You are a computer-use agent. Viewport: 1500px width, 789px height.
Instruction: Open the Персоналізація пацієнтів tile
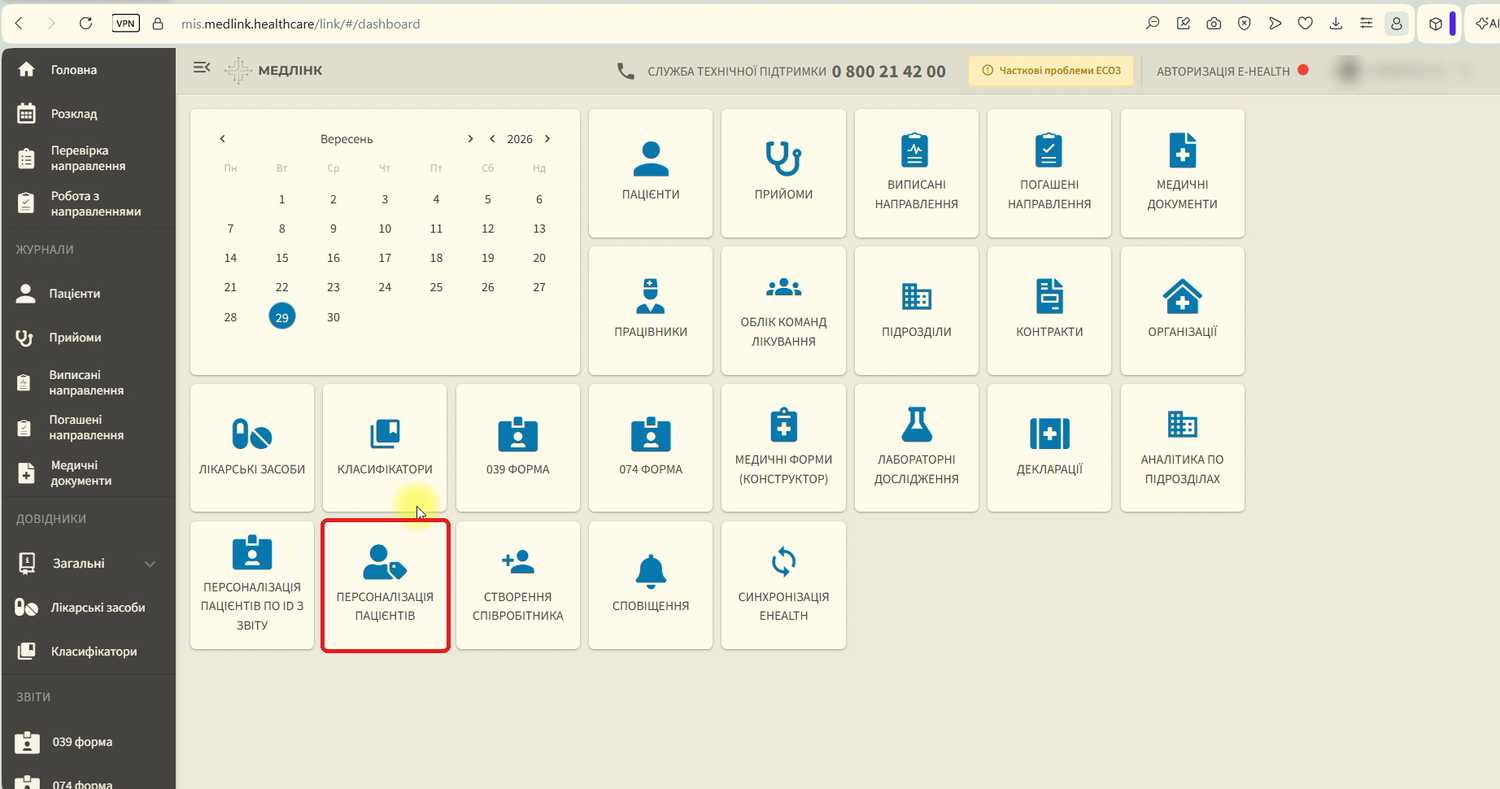385,585
